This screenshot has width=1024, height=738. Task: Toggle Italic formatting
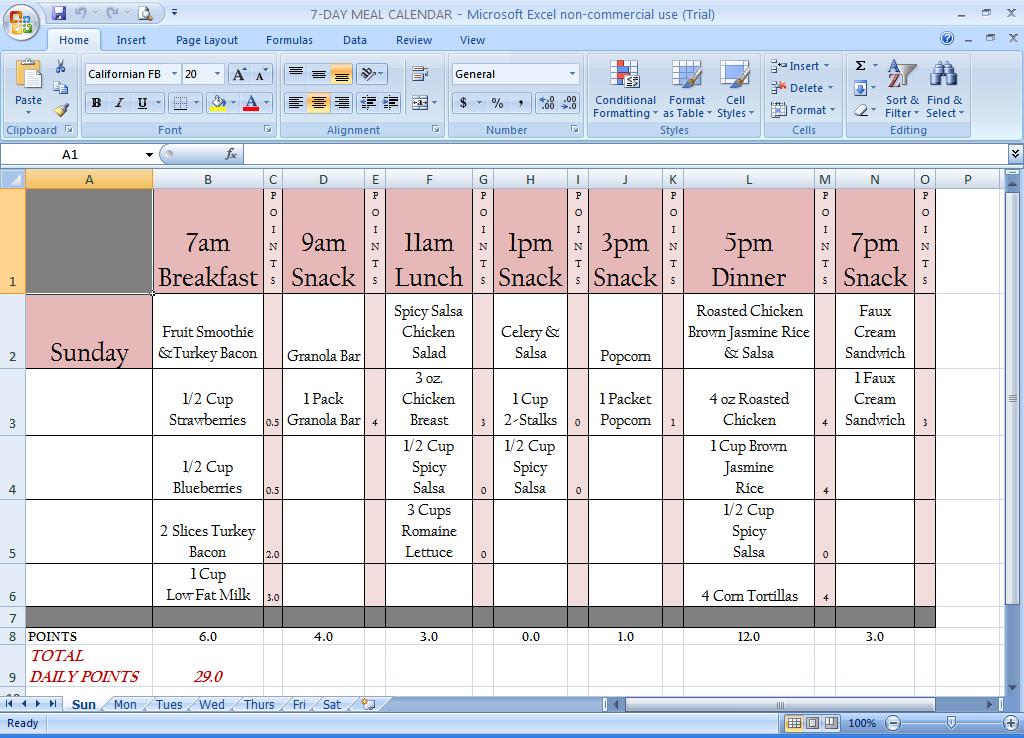tap(119, 103)
